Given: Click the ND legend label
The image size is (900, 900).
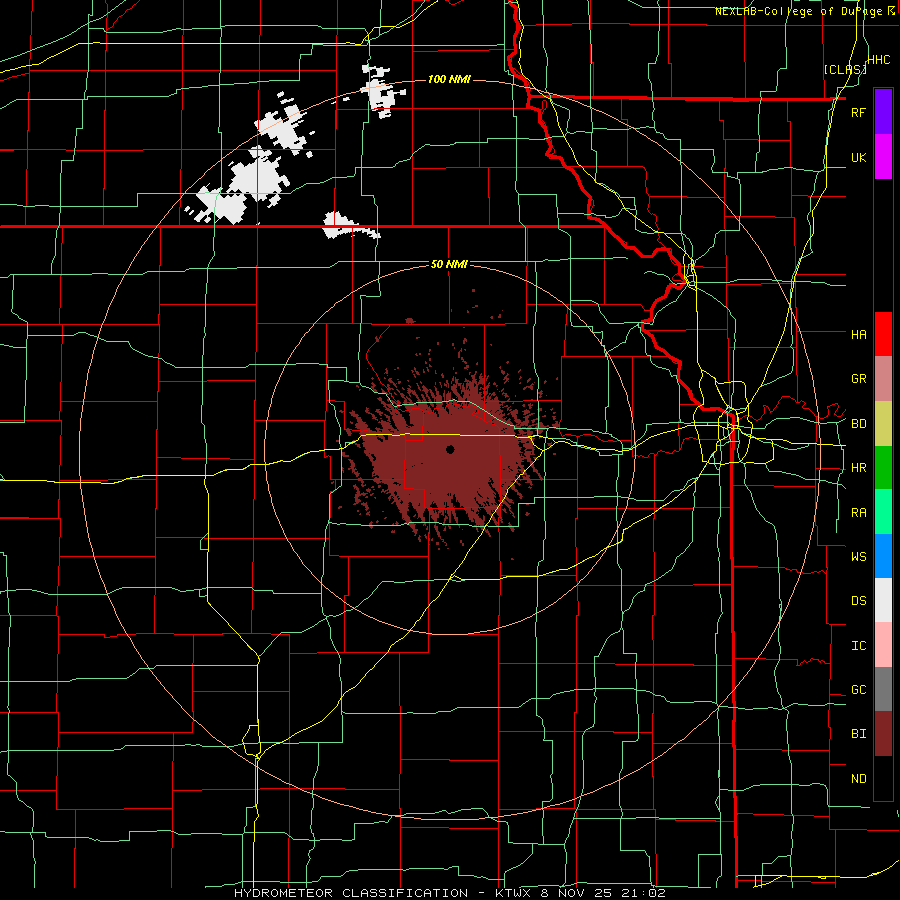Looking at the screenshot, I should point(858,779).
